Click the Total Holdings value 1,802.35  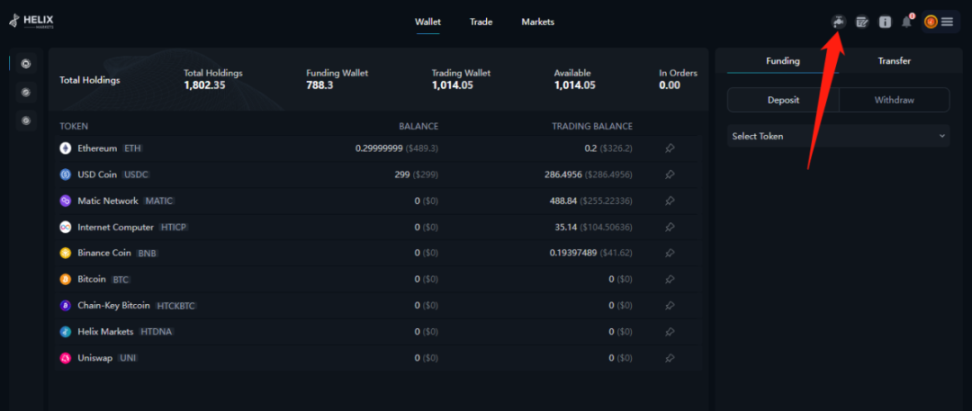coord(204,85)
